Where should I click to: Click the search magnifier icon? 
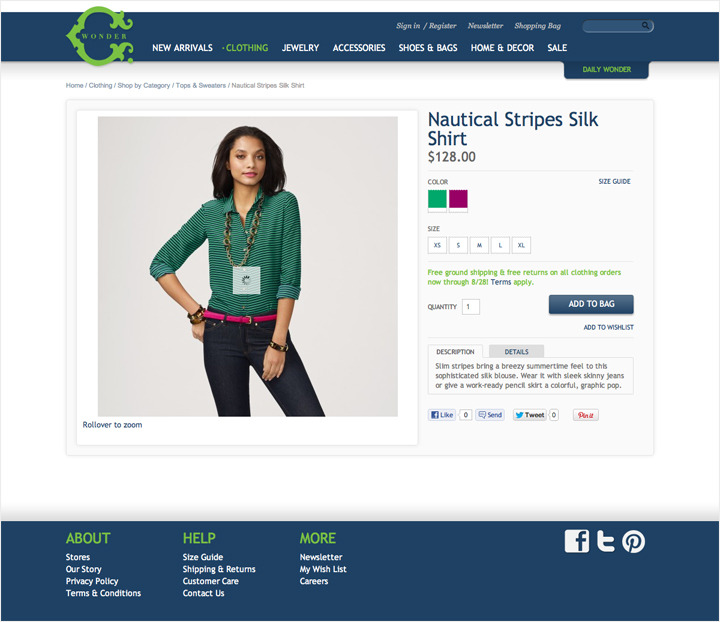645,26
